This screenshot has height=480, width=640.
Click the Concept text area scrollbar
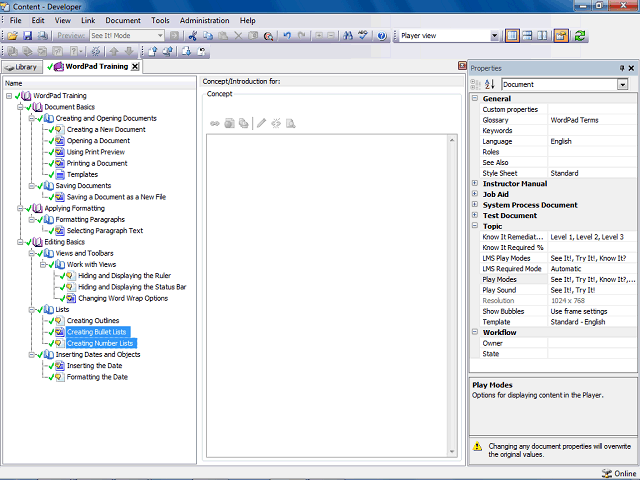(452, 296)
